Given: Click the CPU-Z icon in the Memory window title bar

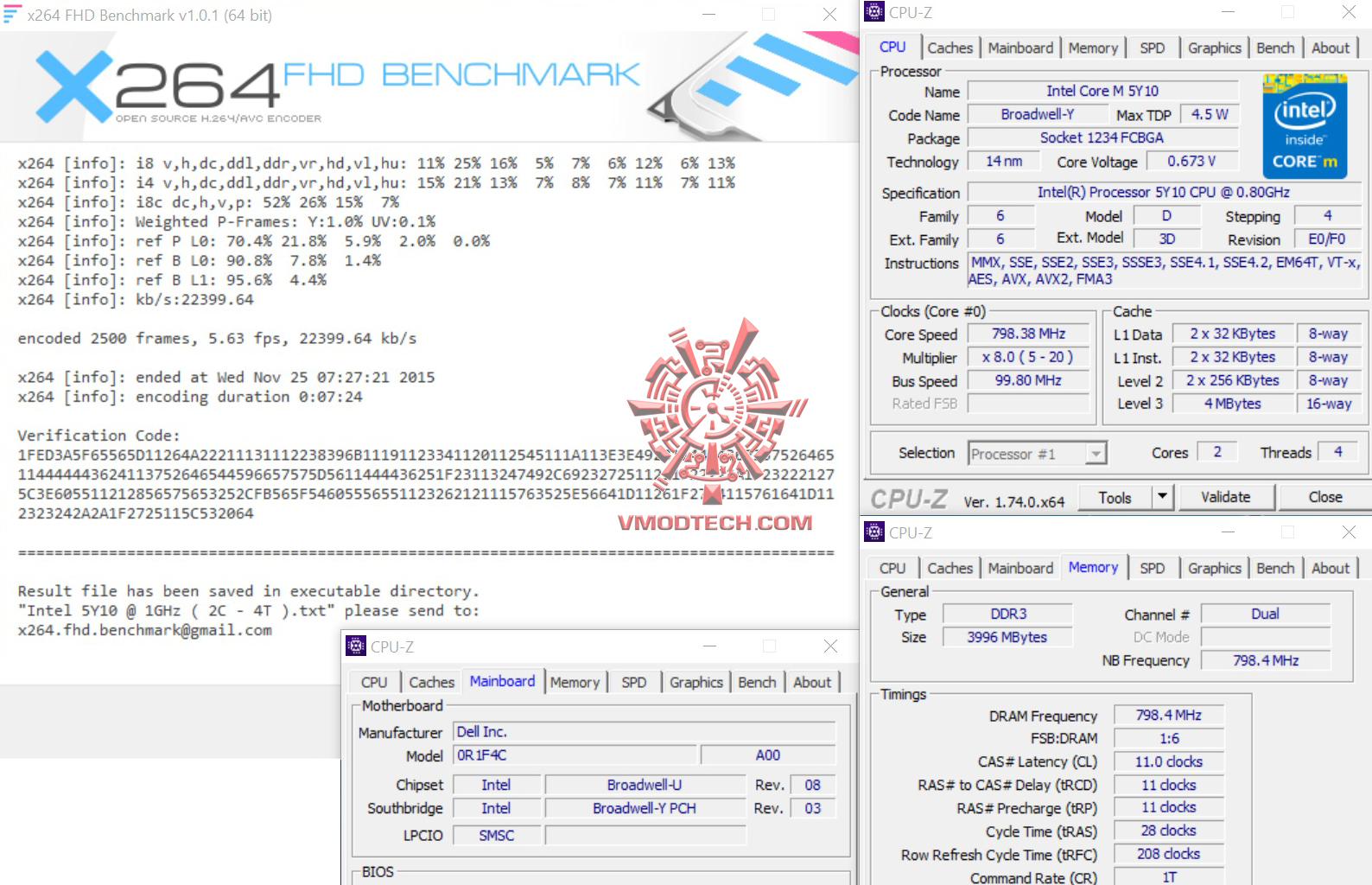Looking at the screenshot, I should (874, 532).
